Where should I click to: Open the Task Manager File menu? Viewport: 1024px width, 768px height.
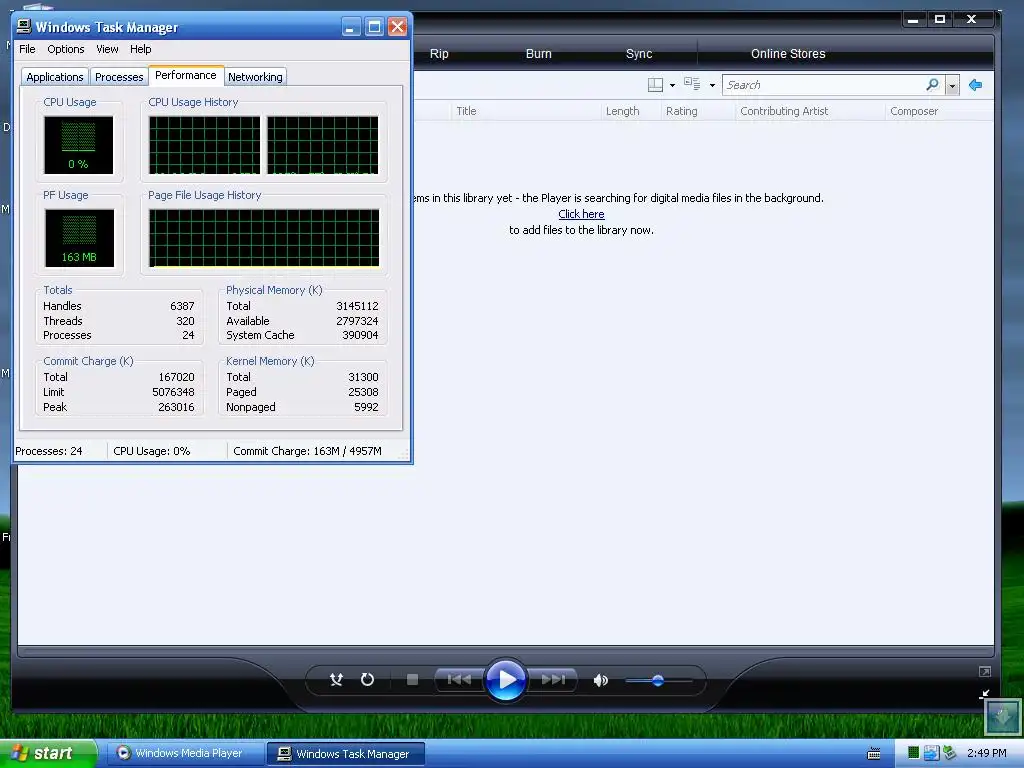pyautogui.click(x=27, y=49)
